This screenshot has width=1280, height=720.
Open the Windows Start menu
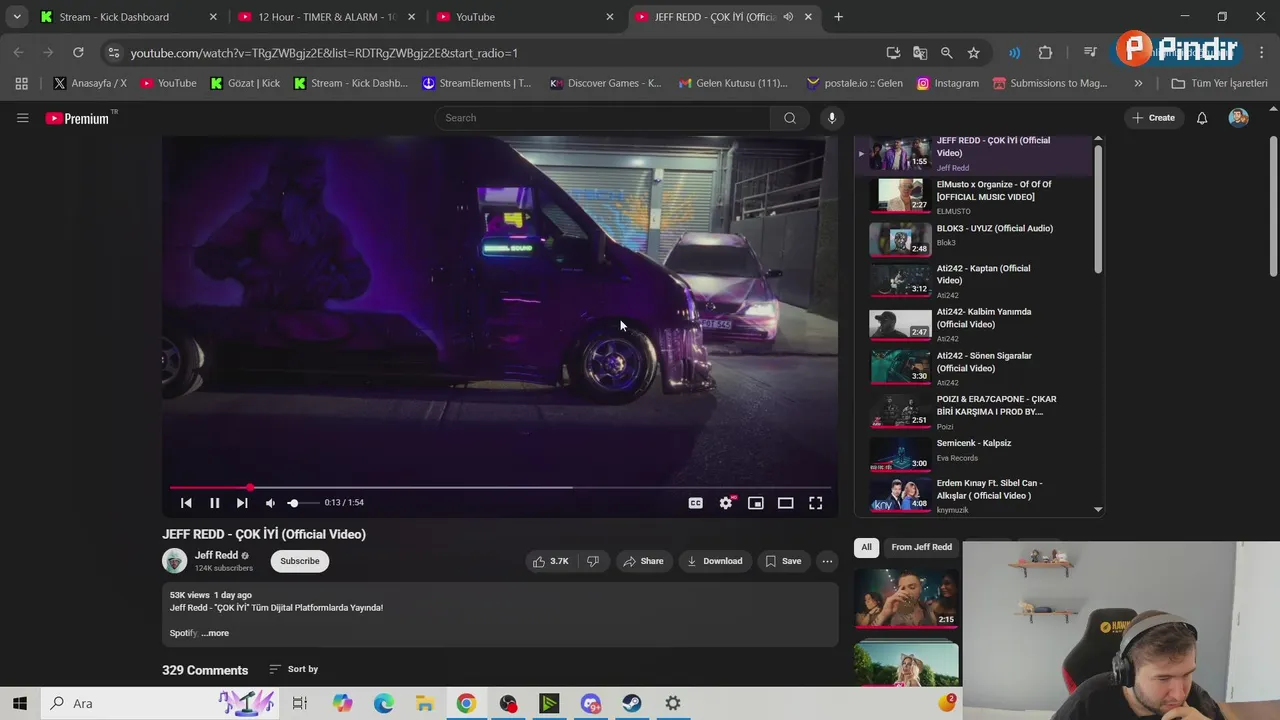pos(20,703)
